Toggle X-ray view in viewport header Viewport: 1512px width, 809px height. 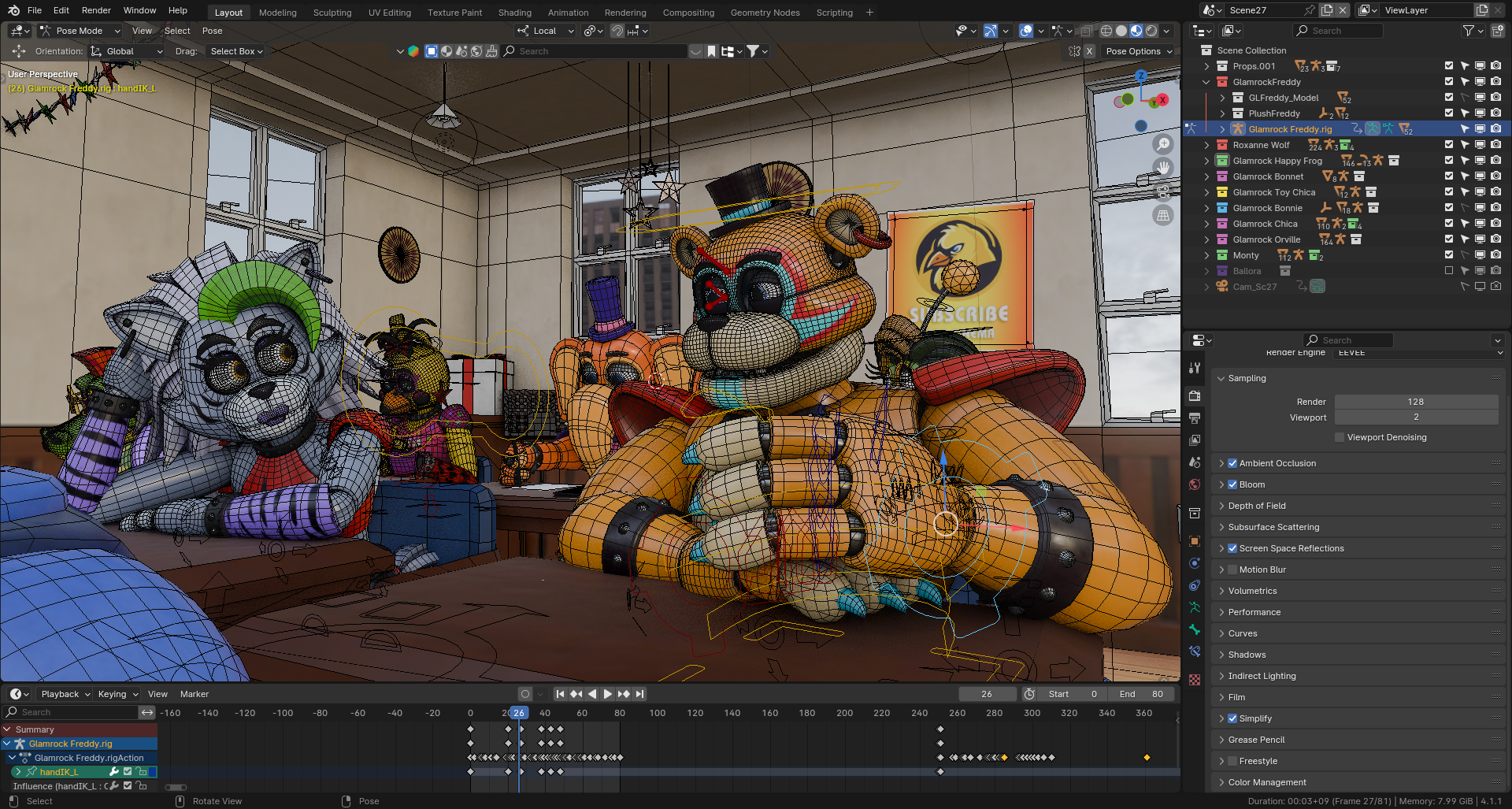click(x=1086, y=31)
